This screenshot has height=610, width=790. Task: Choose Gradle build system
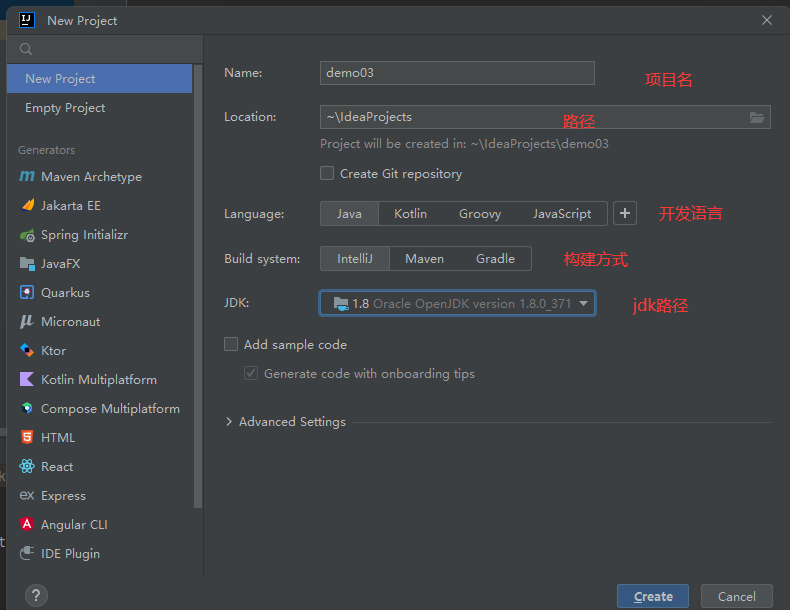(x=495, y=258)
